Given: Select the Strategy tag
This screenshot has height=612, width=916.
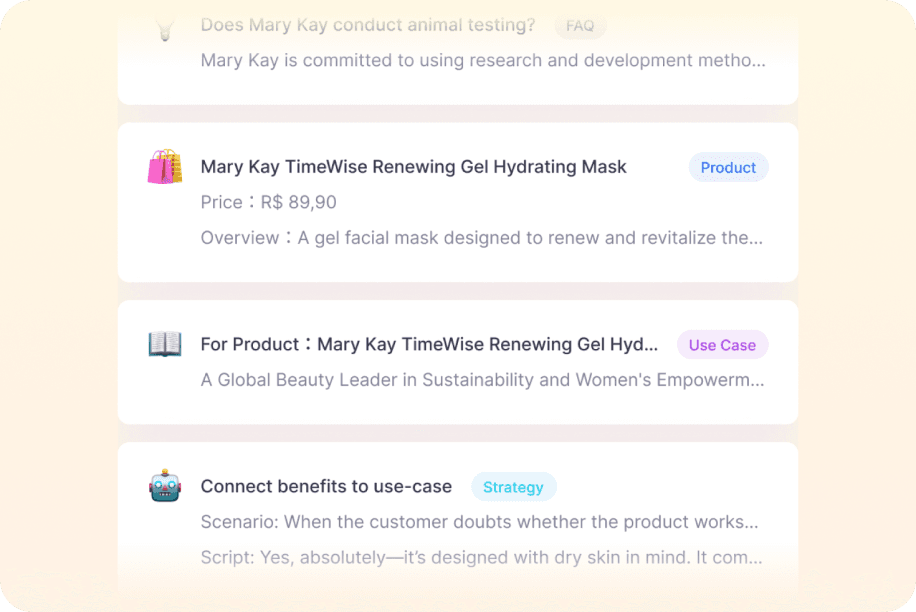Looking at the screenshot, I should 513,487.
